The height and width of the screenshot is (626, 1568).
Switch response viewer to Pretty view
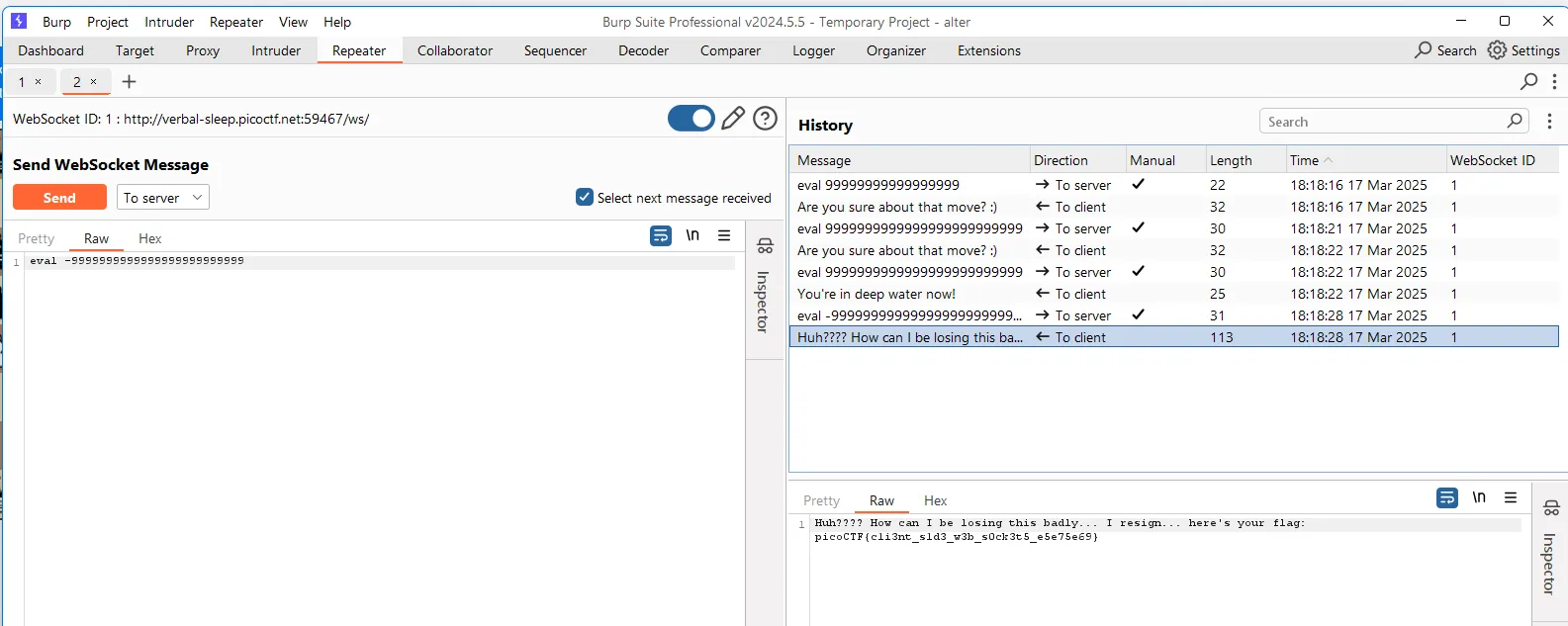coord(822,500)
